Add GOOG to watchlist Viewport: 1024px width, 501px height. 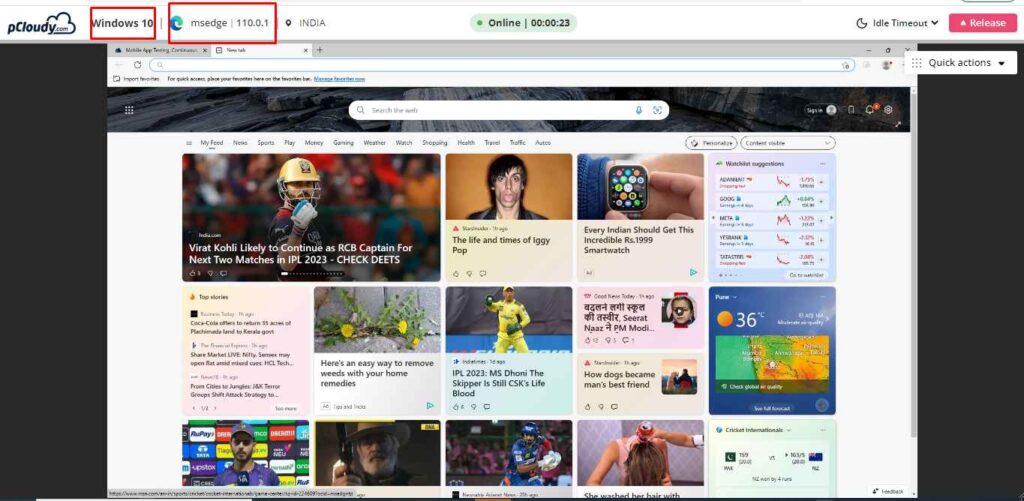(x=821, y=202)
